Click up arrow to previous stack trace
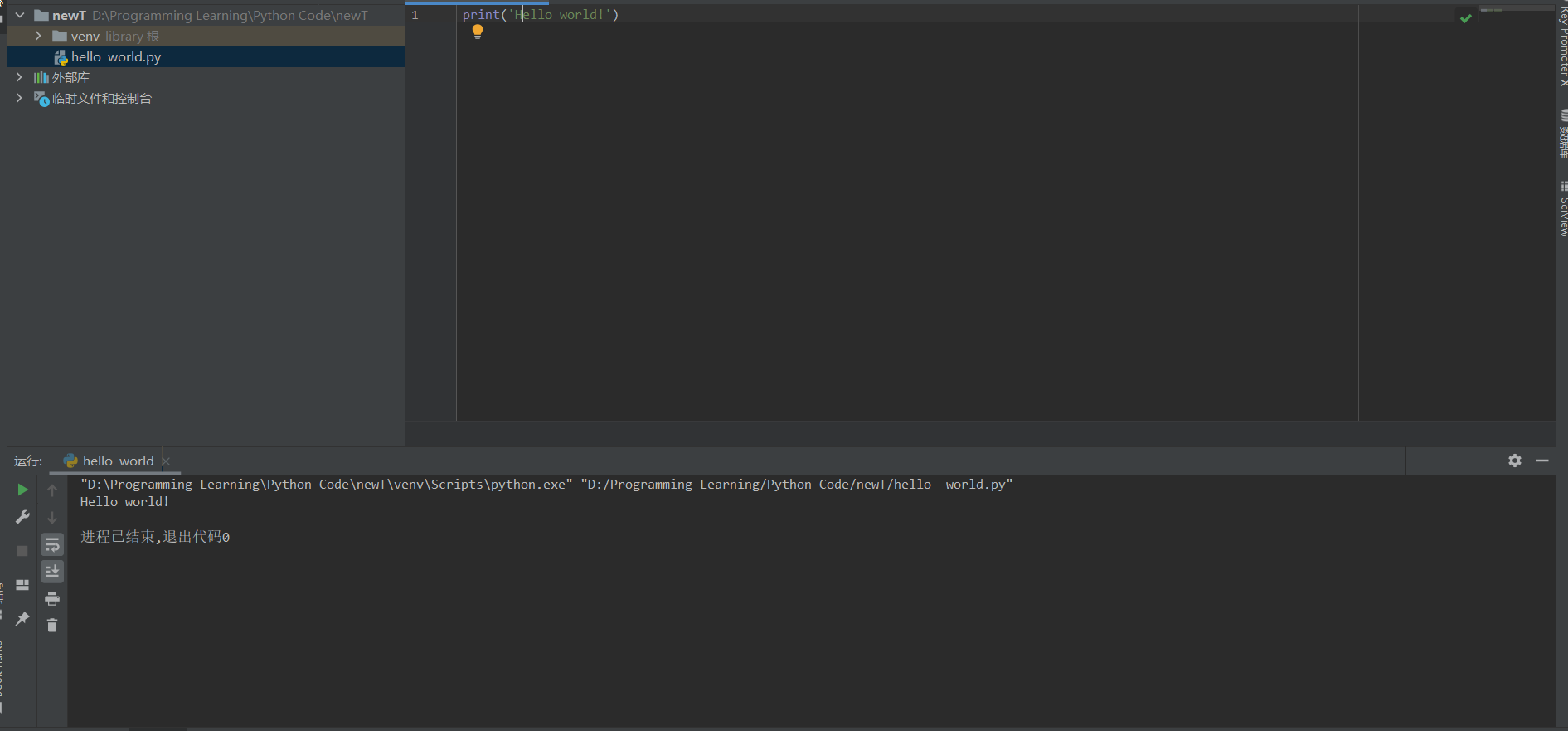The width and height of the screenshot is (1568, 731). pyautogui.click(x=52, y=490)
